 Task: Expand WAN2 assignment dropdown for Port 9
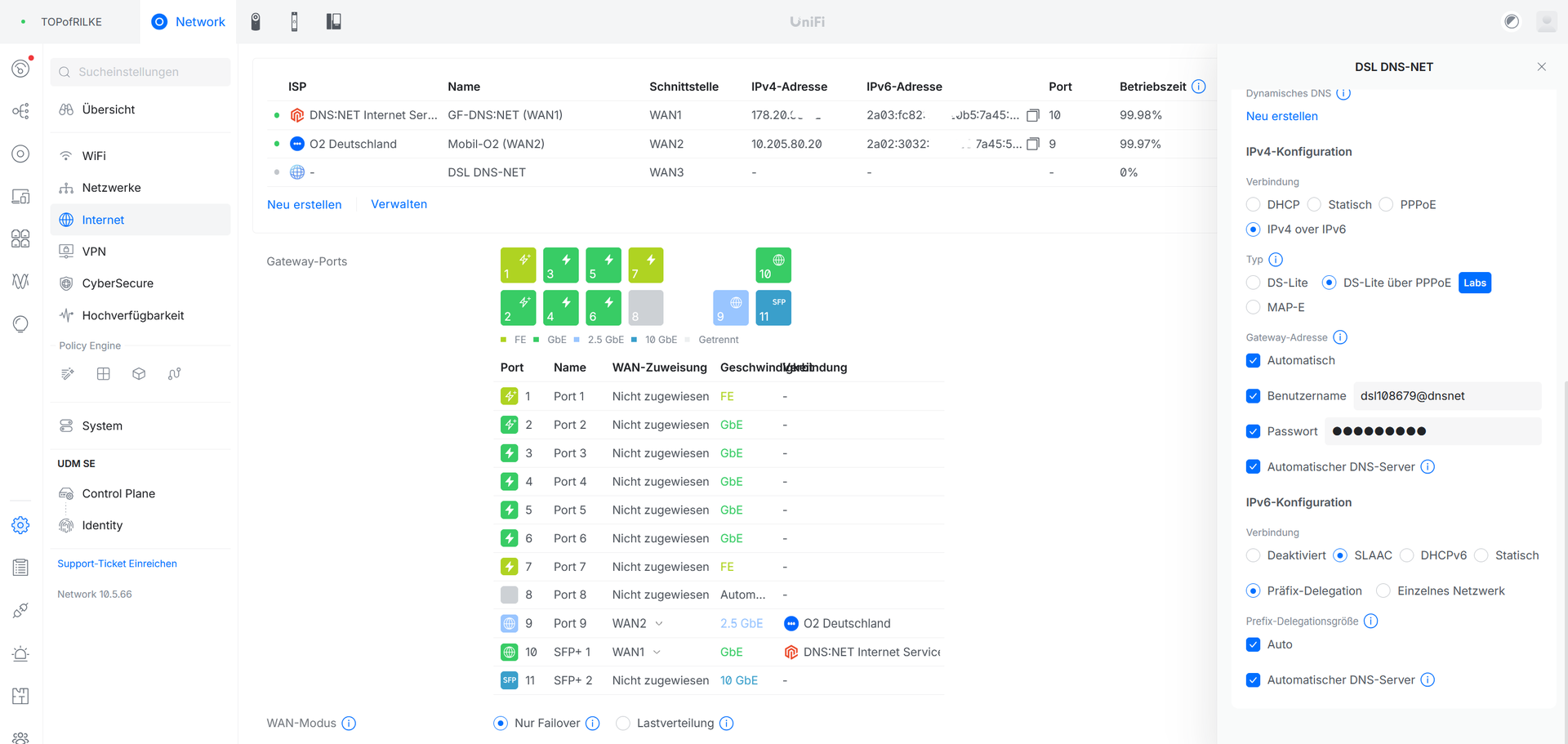tap(638, 623)
